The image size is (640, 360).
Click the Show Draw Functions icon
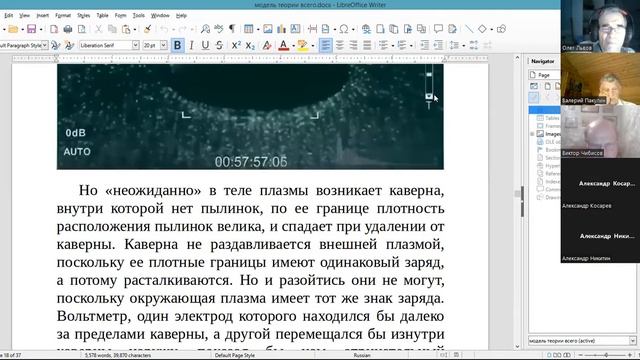click(x=502, y=29)
